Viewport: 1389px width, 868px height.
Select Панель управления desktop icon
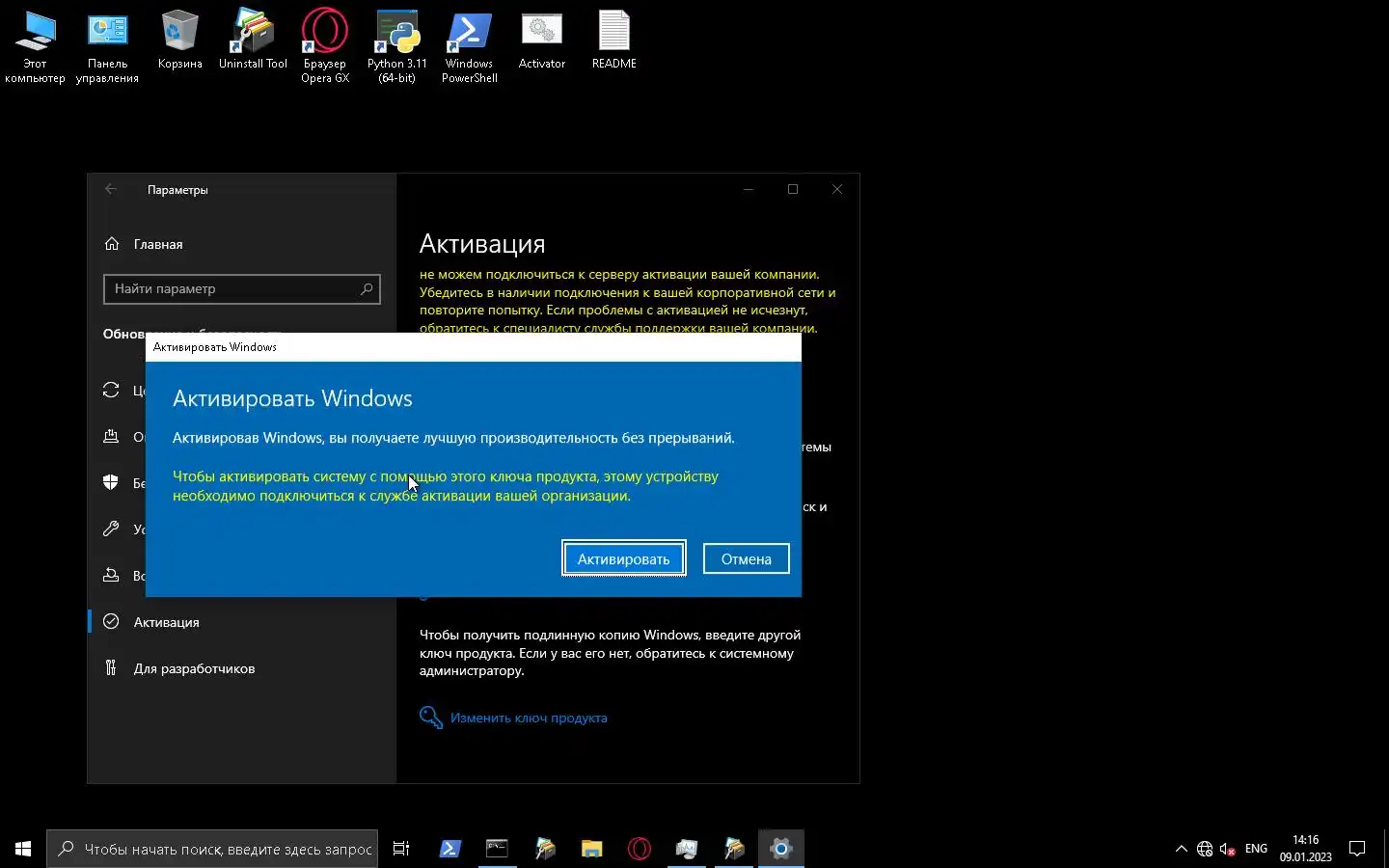pyautogui.click(x=107, y=46)
